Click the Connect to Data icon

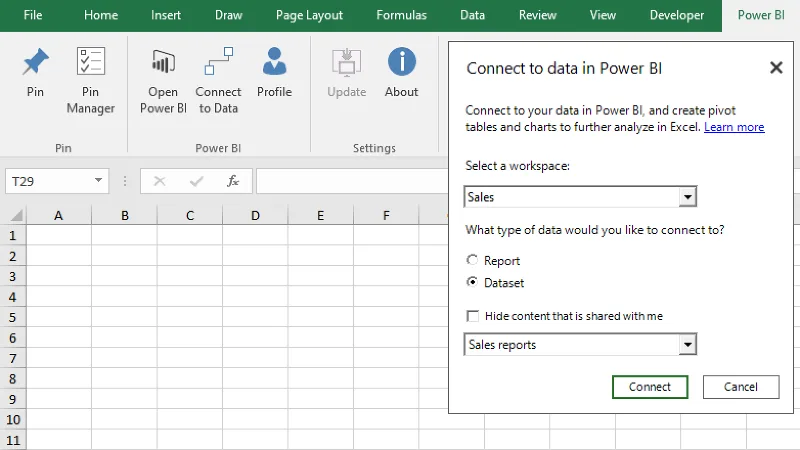[x=218, y=61]
